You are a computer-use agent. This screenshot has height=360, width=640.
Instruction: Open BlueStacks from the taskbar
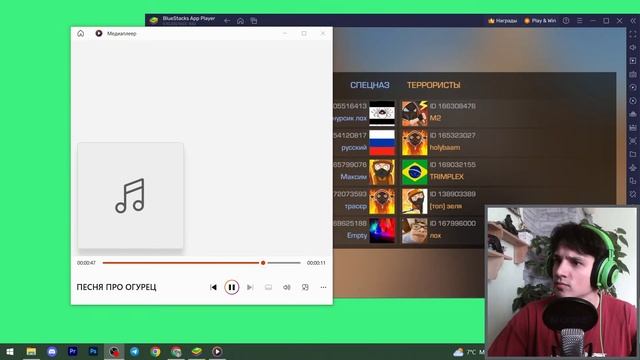pos(197,352)
